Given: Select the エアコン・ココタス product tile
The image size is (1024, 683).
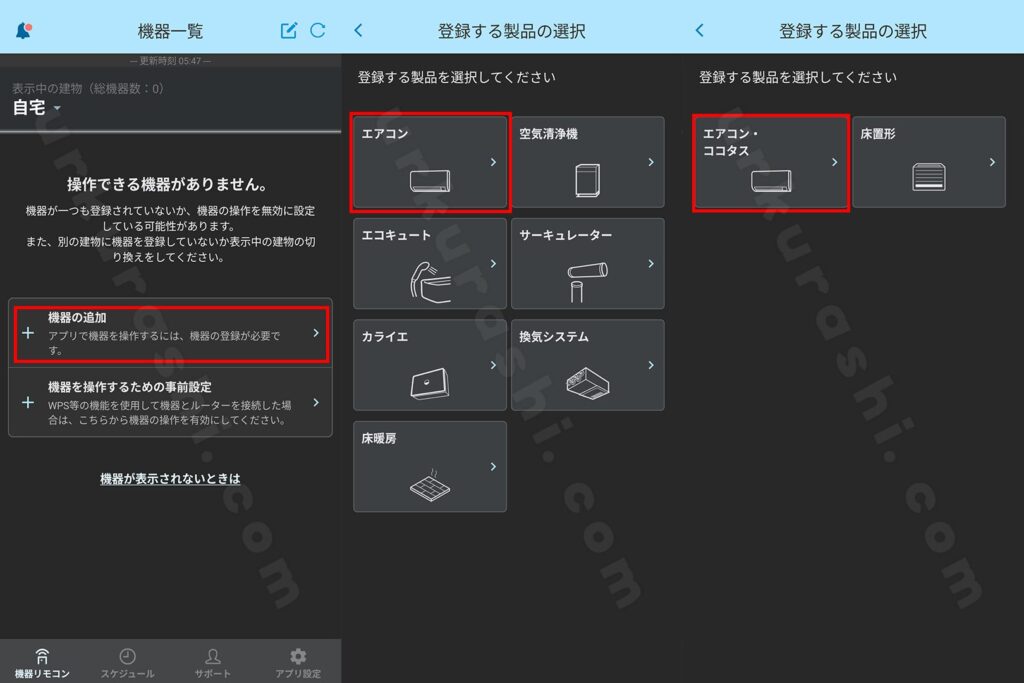Looking at the screenshot, I should pyautogui.click(x=771, y=162).
